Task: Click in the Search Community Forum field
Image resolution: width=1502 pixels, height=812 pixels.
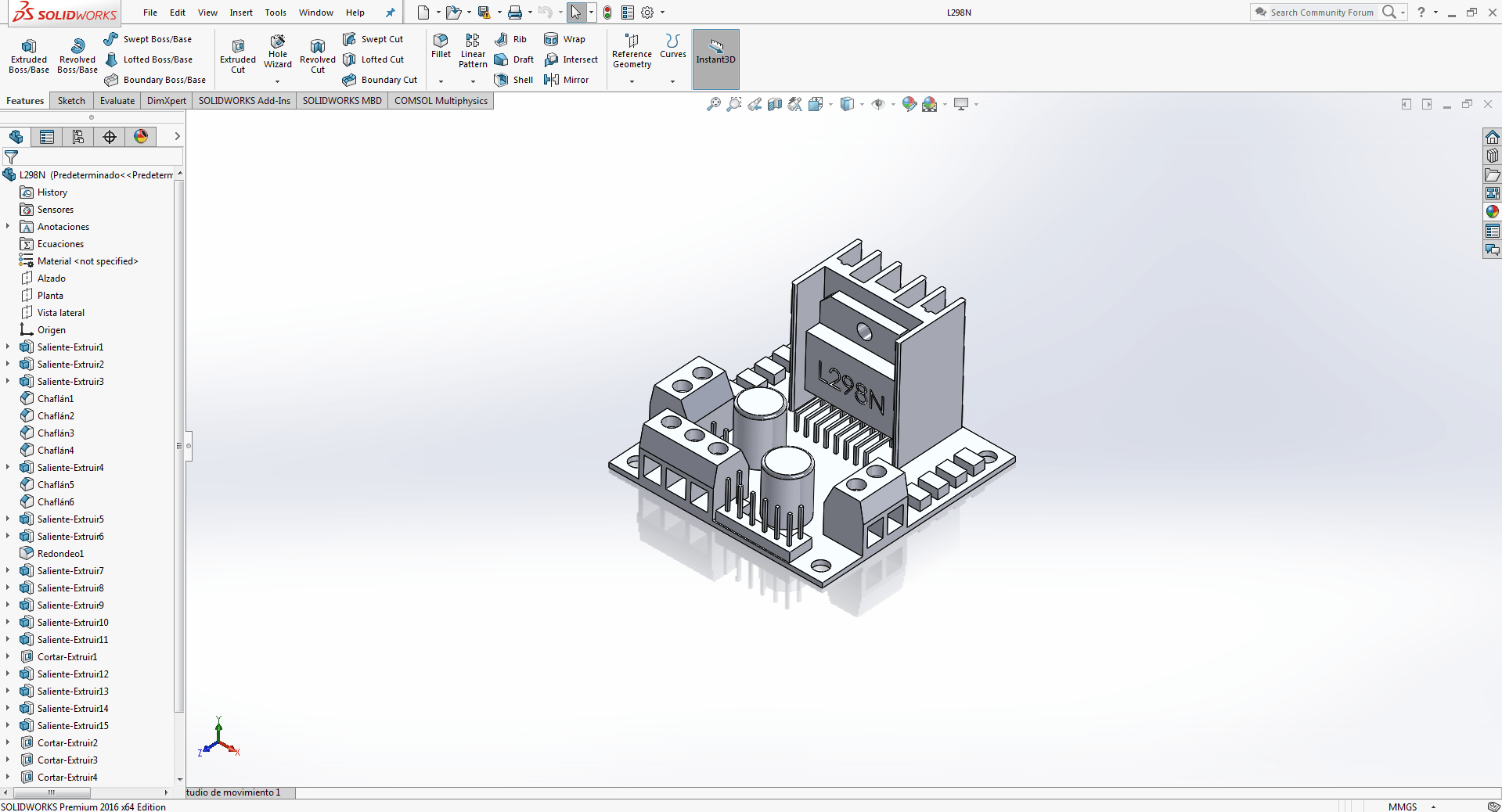Action: coord(1321,13)
